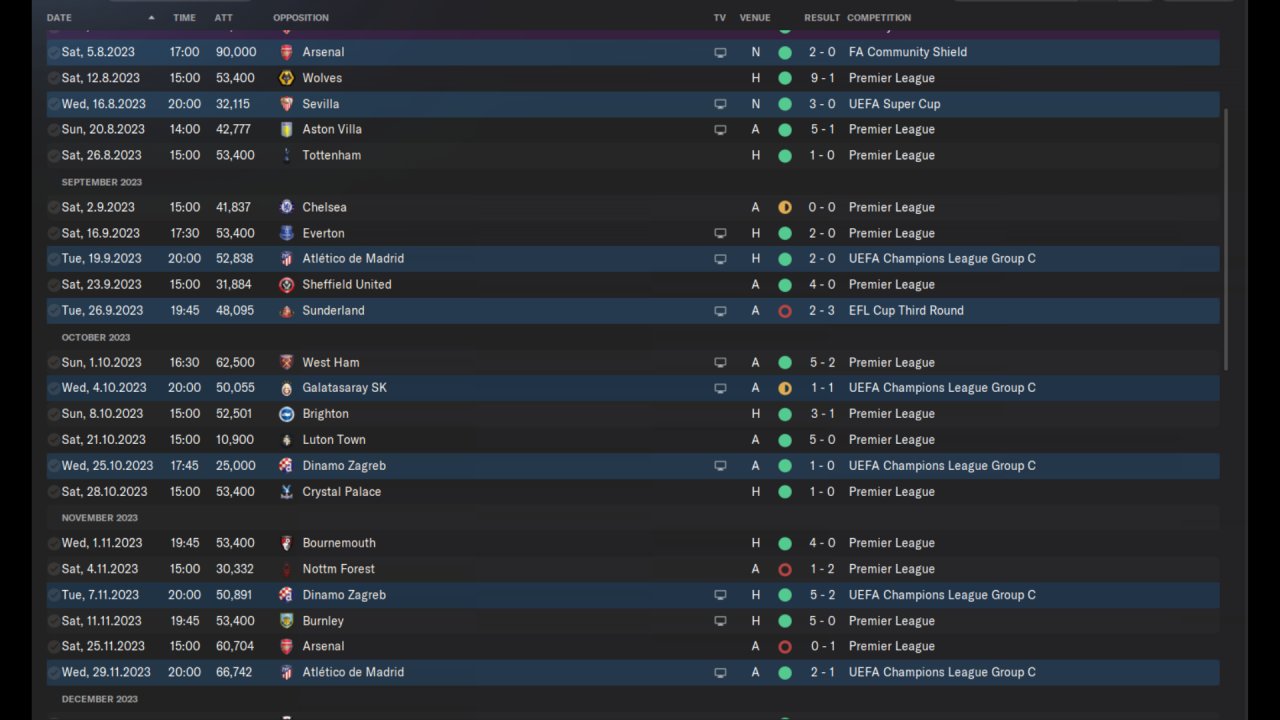The image size is (1280, 720).
Task: Click the Chelsea club crest
Action: tap(287, 207)
